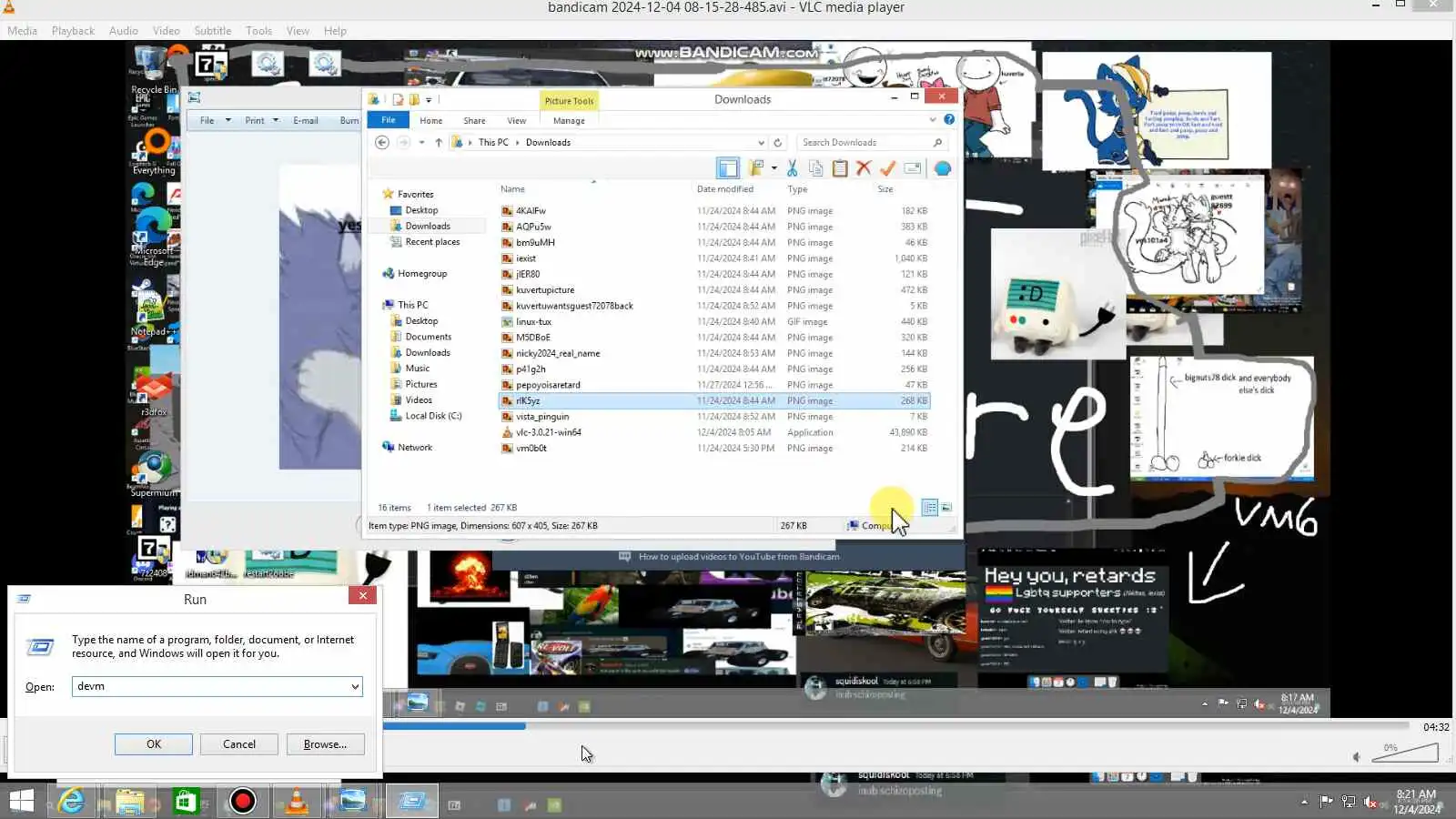This screenshot has width=1456, height=819.
Task: Click OK in the Run dialog
Action: point(154,744)
